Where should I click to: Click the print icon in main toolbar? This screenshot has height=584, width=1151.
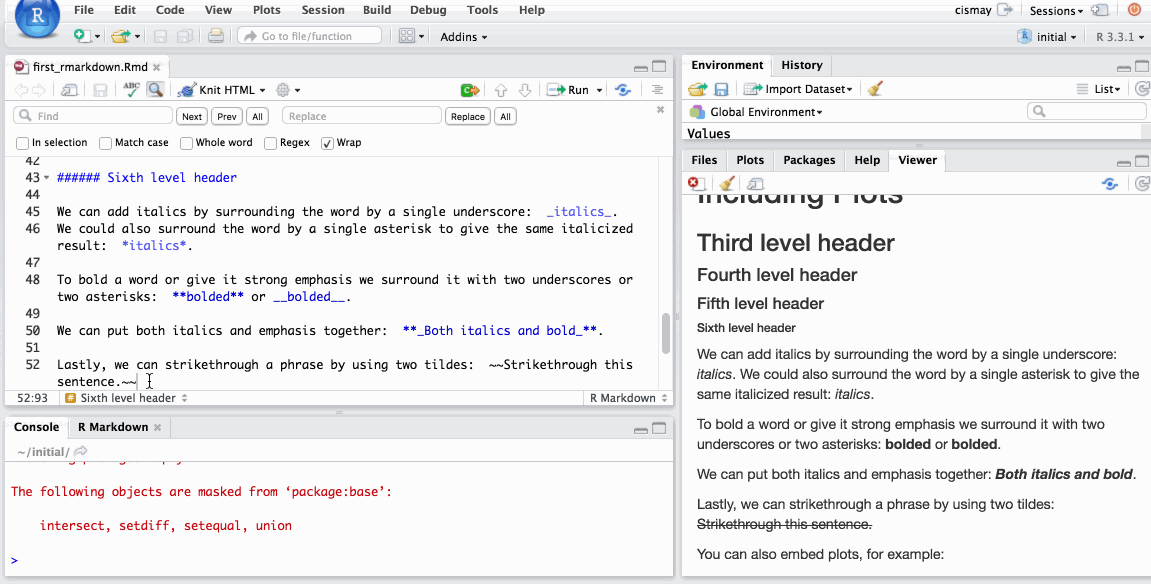coord(215,36)
